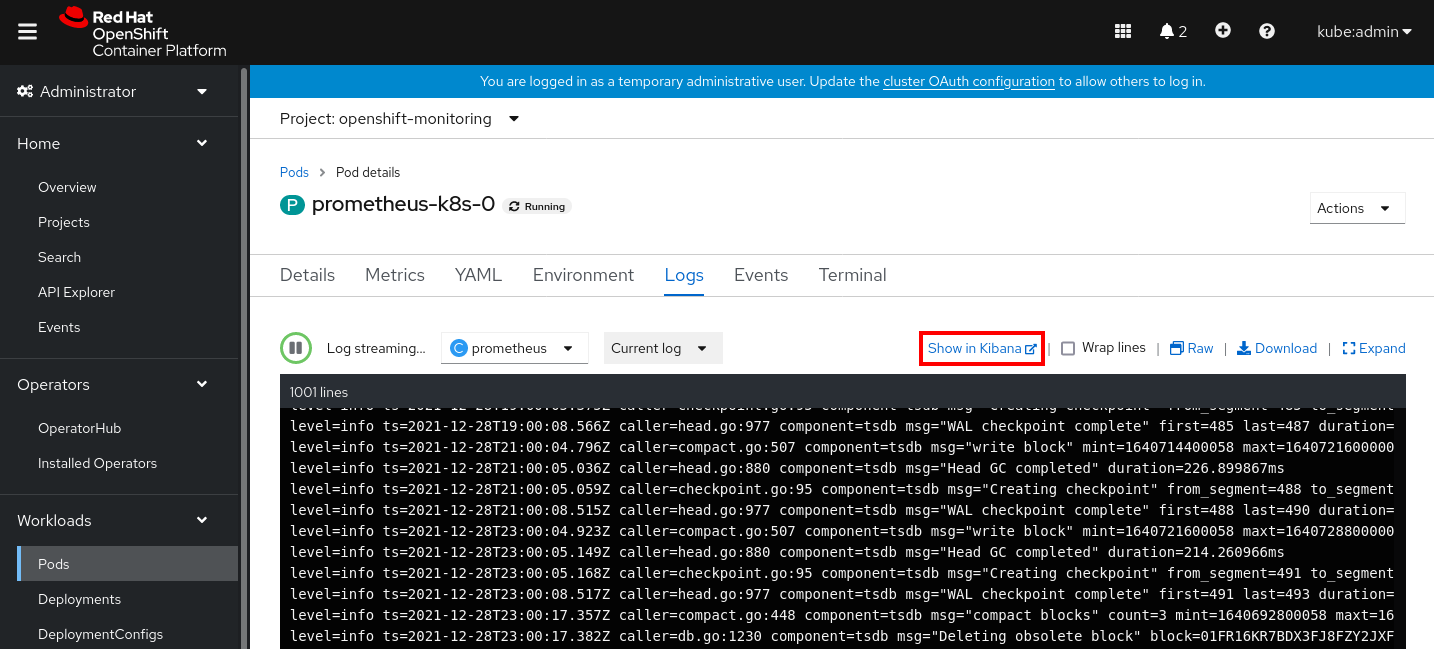Go back to Pods breadcrumb
1434x649 pixels.
pos(294,172)
